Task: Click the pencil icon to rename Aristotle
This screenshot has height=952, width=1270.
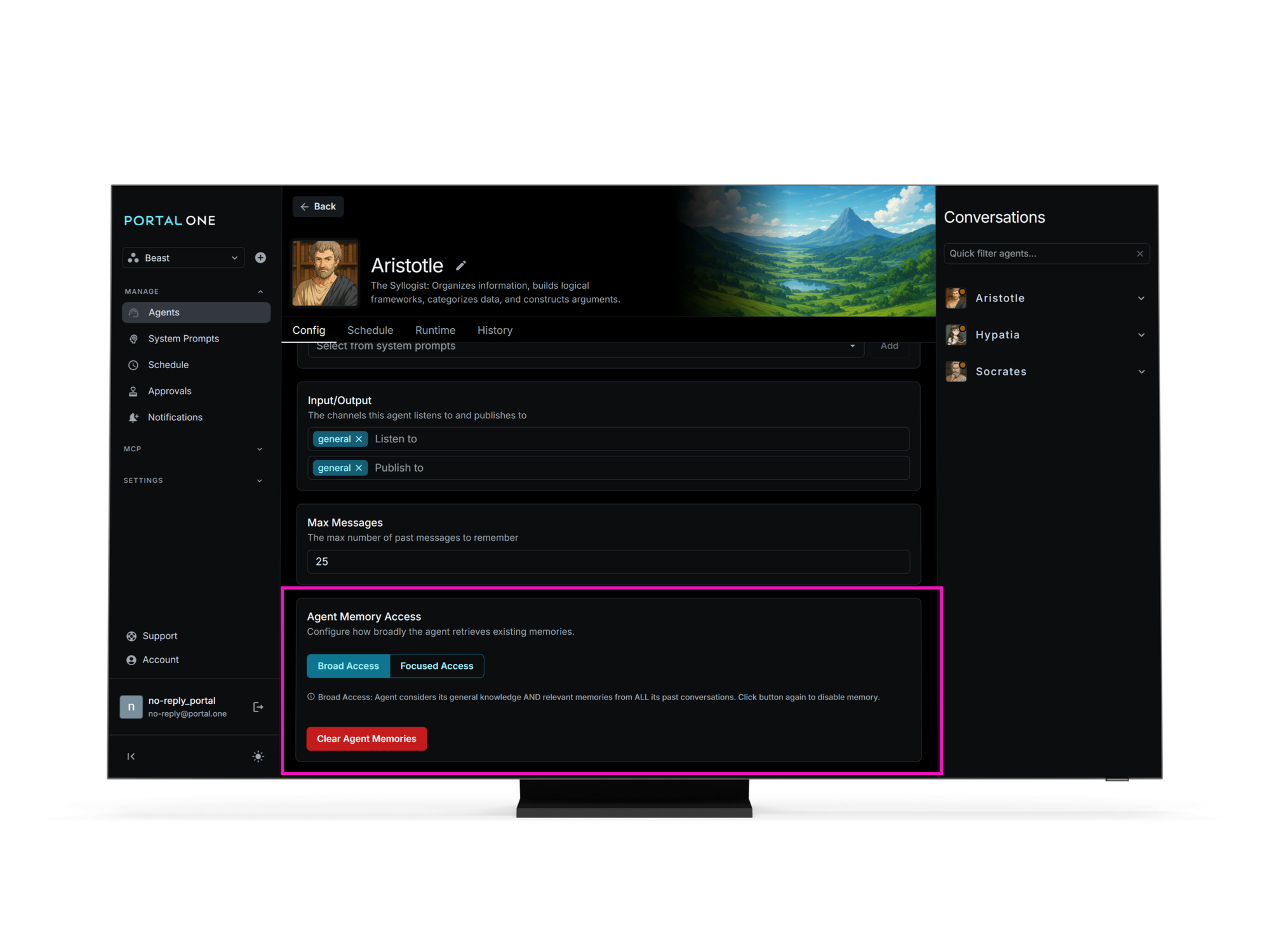Action: click(x=462, y=265)
